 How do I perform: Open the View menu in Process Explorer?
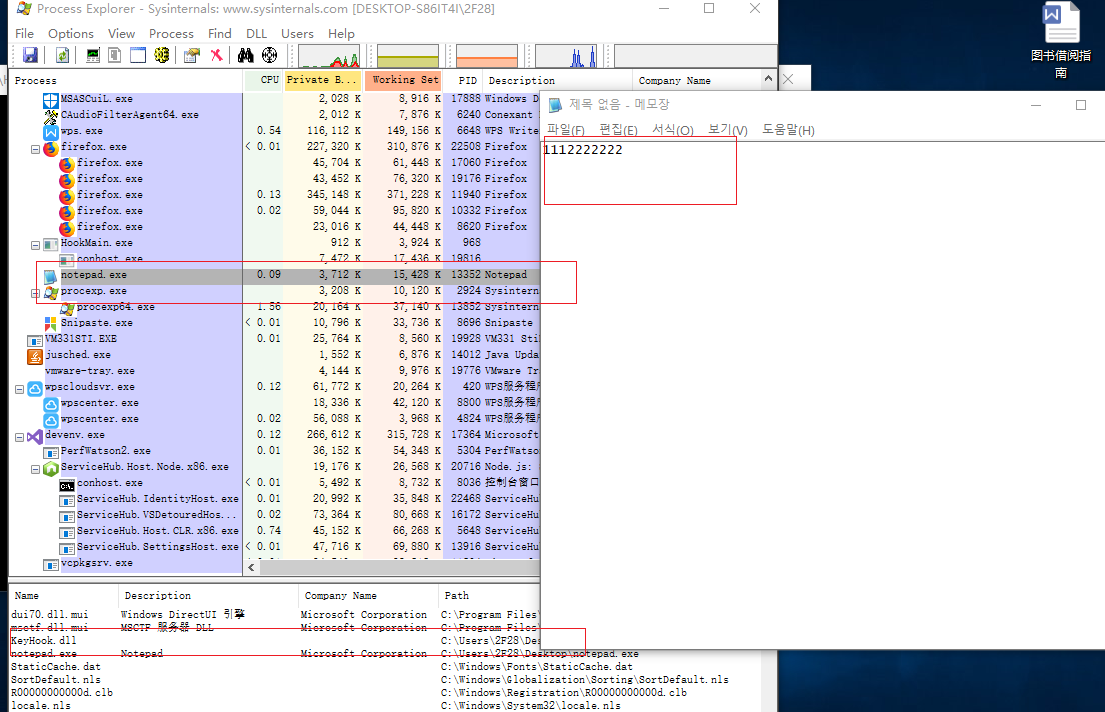[121, 33]
